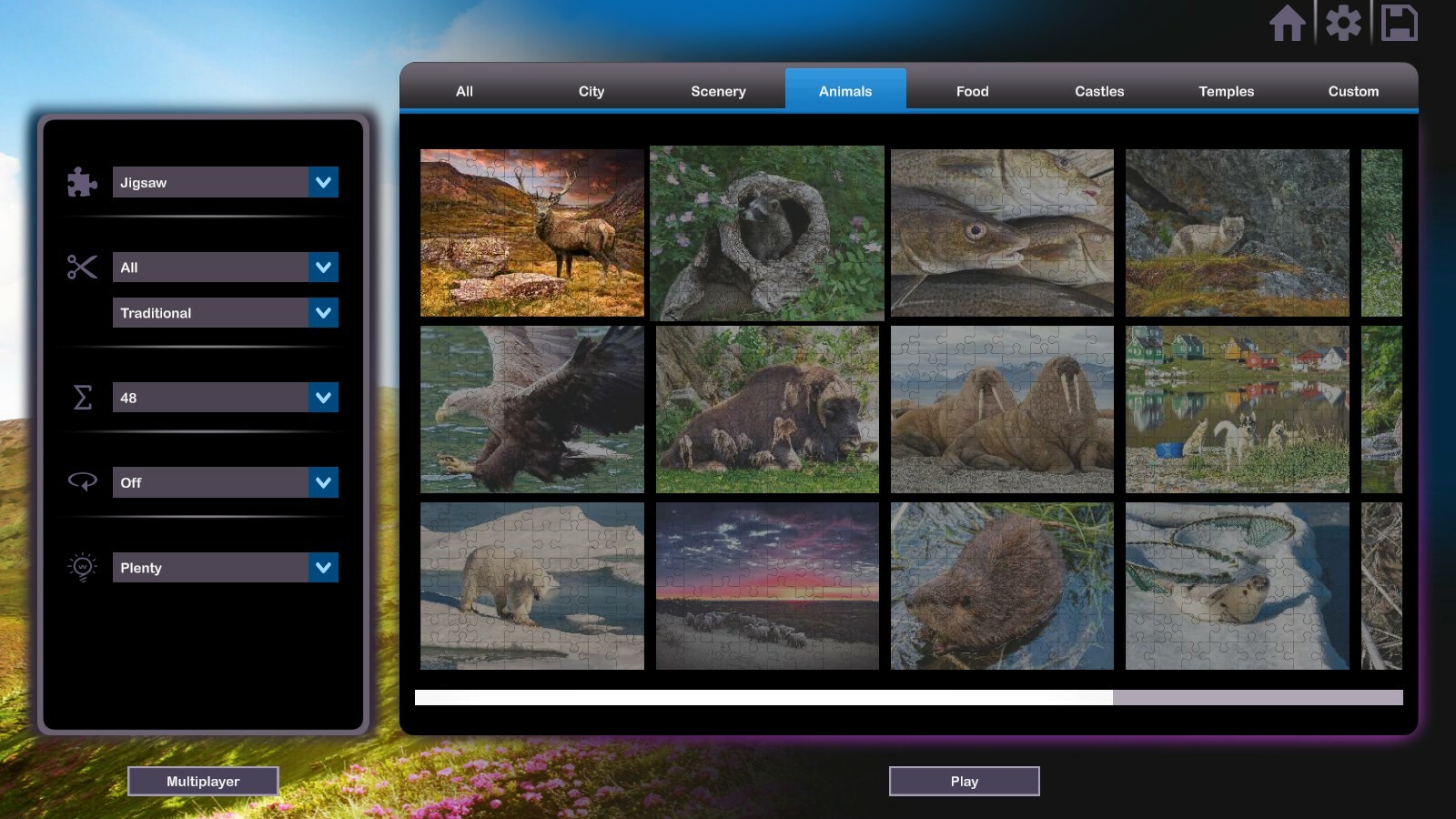Switch to the Food tab
The height and width of the screenshot is (819, 1456).
971,91
